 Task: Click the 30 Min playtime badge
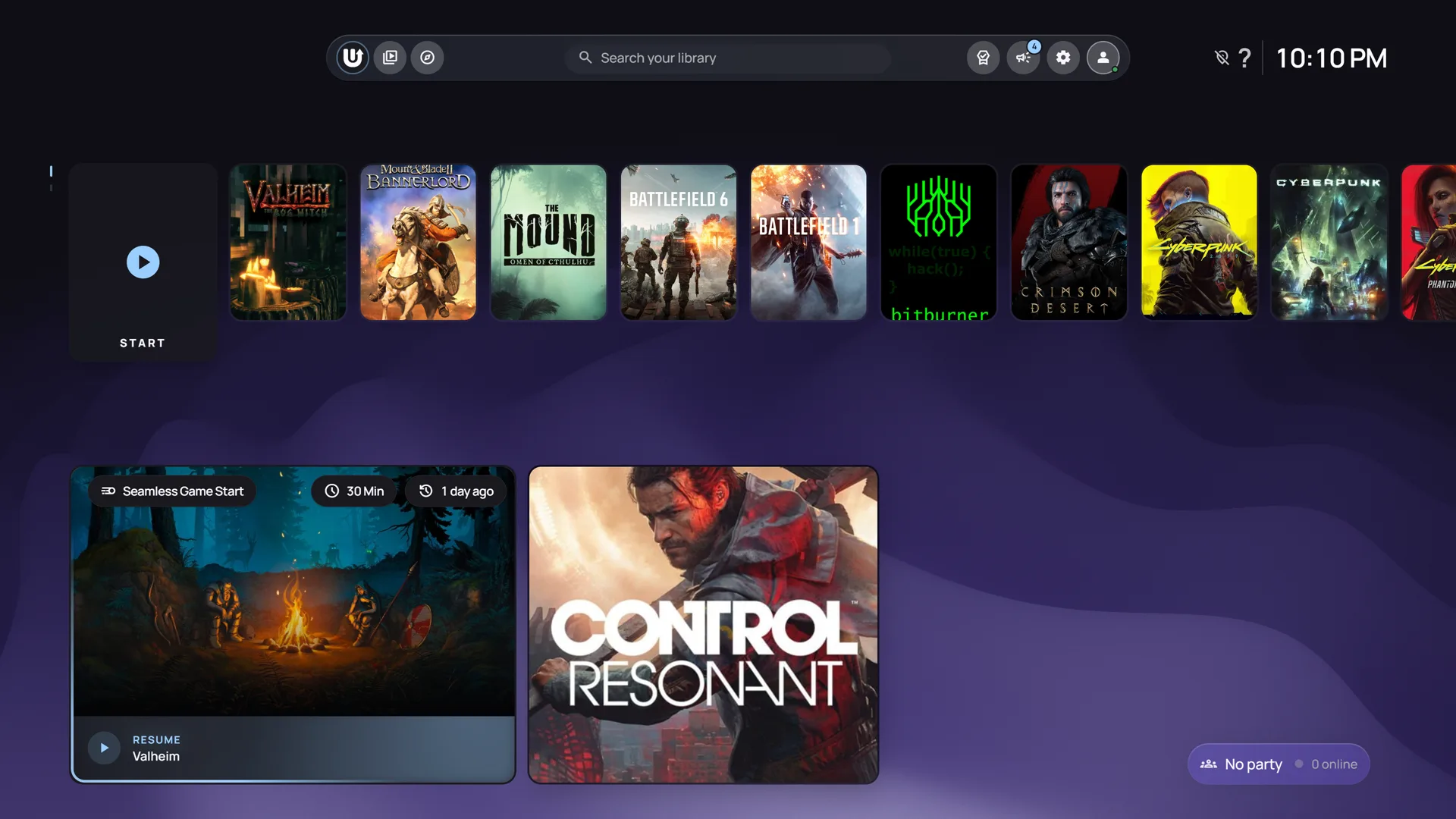pyautogui.click(x=354, y=491)
